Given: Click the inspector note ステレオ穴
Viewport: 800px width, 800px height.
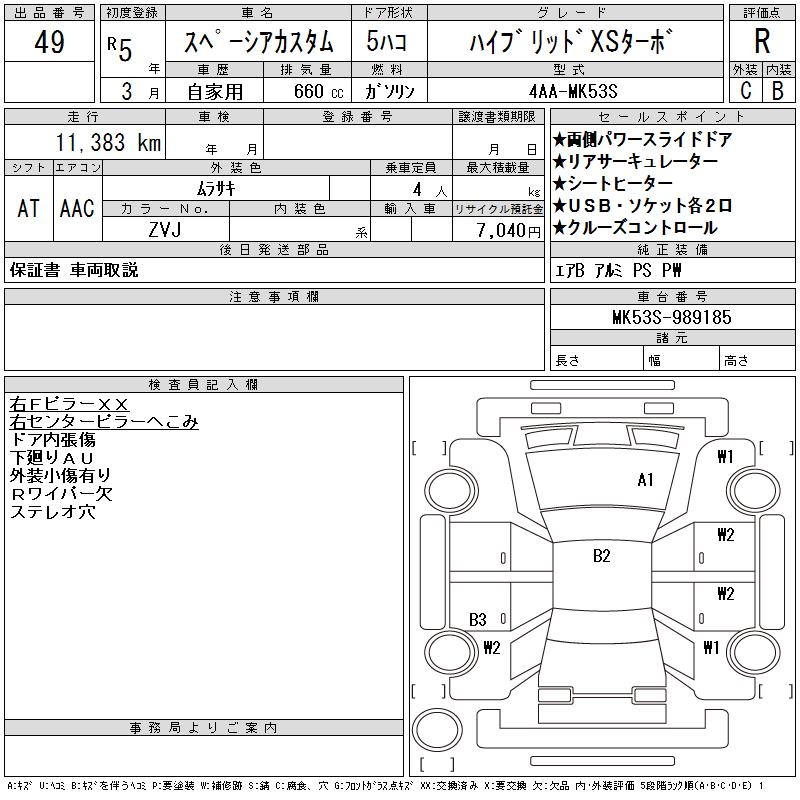Looking at the screenshot, I should click(x=53, y=511).
